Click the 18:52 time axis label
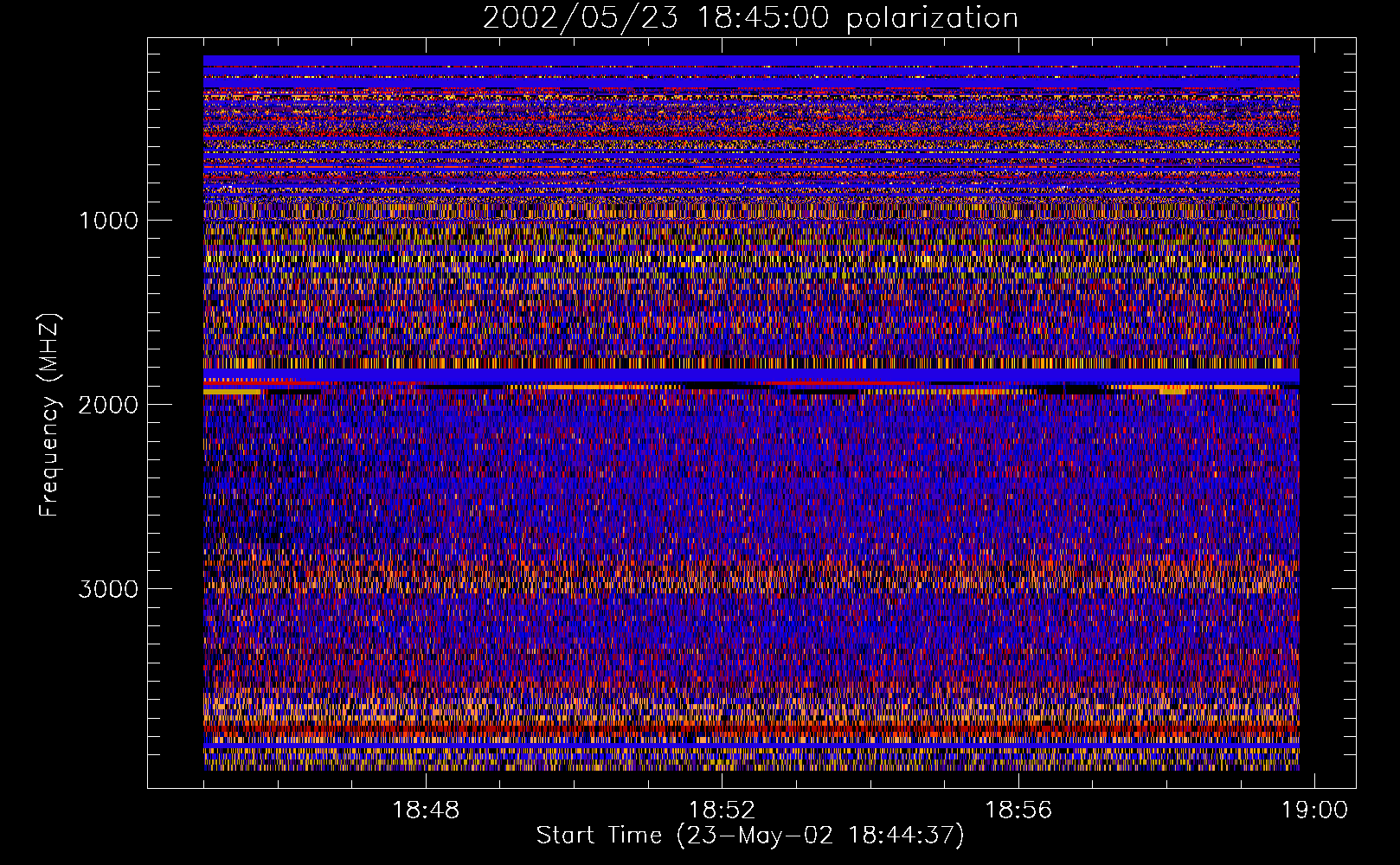 coord(722,811)
